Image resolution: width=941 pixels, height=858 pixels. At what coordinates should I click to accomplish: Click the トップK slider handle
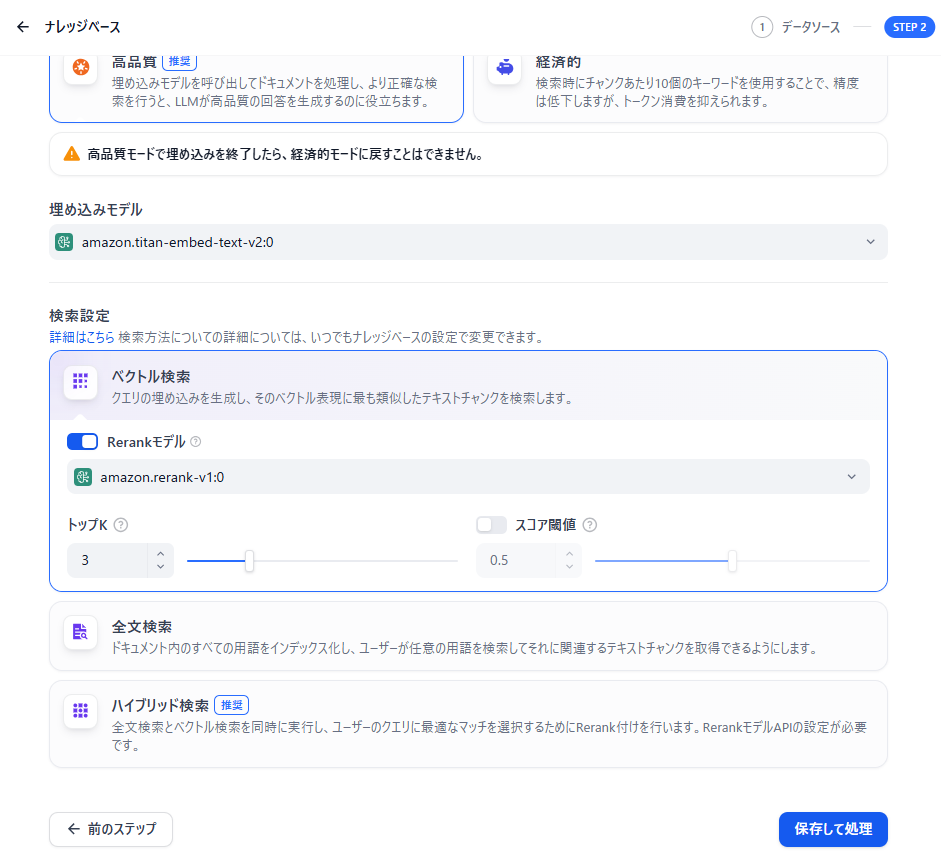point(249,560)
